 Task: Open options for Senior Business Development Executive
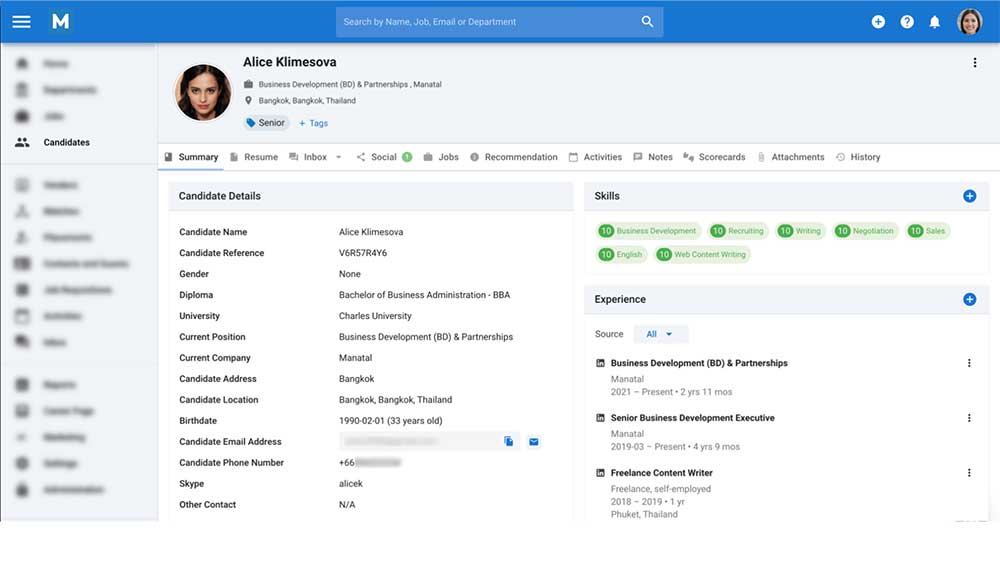(969, 418)
